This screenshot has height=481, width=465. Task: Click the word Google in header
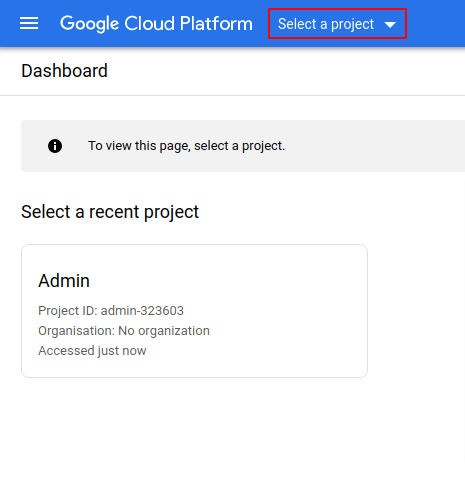point(89,24)
